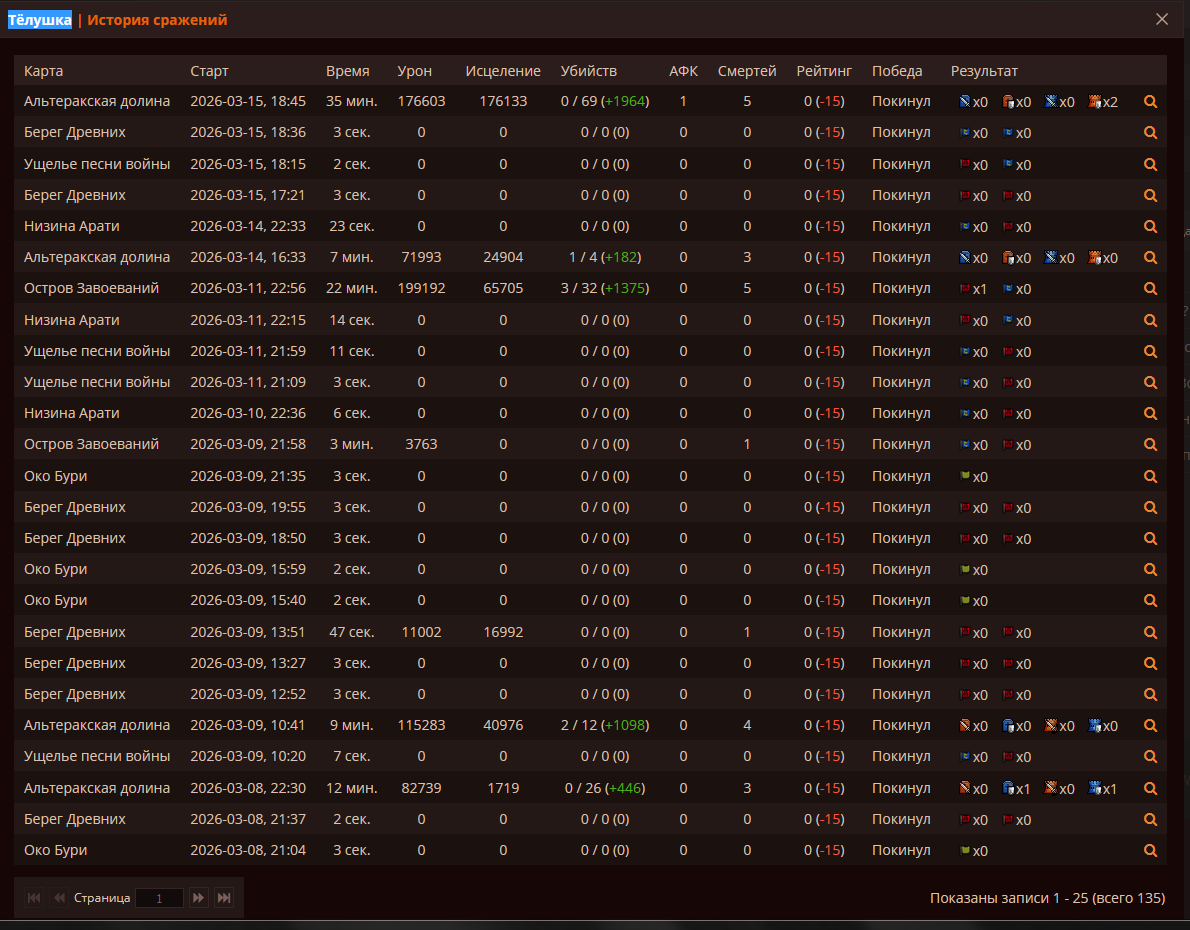The image size is (1190, 930).
Task: View details of Око Бури 2026-03-09, 21:35
Action: (1150, 476)
